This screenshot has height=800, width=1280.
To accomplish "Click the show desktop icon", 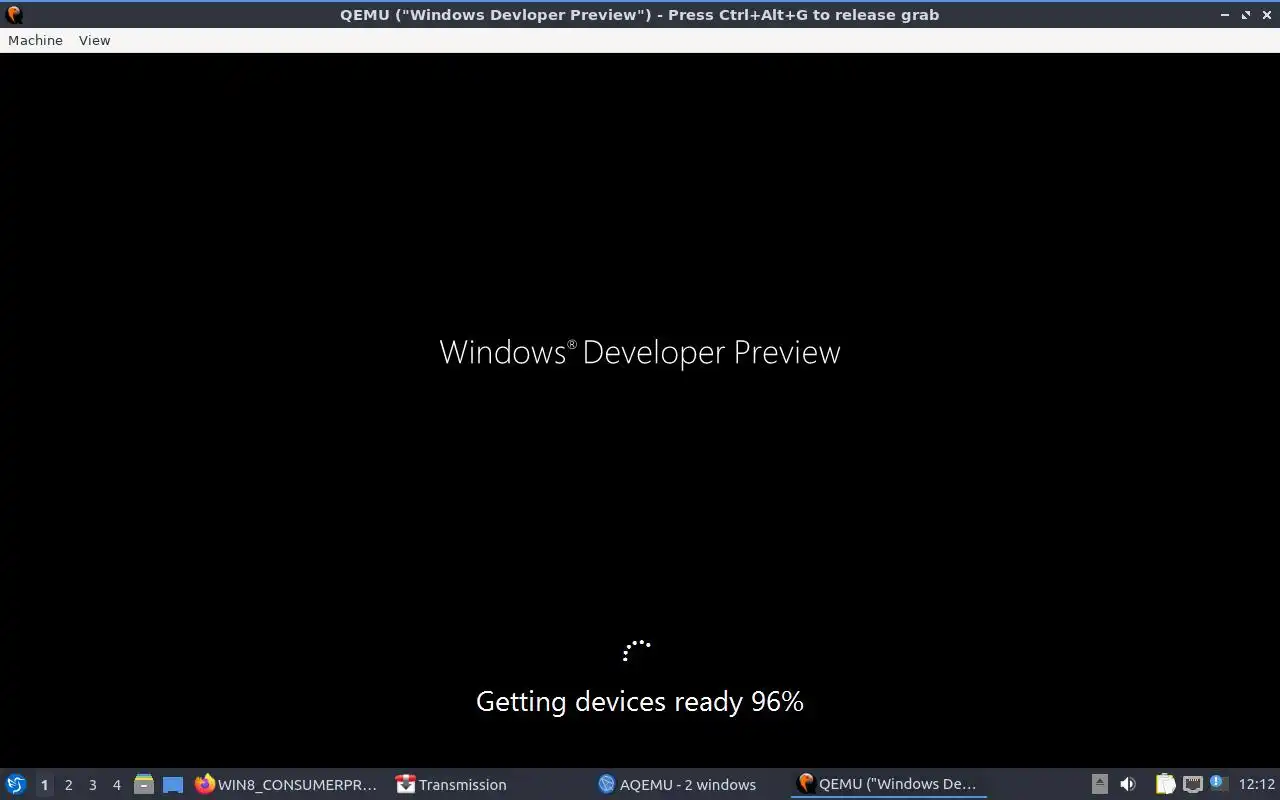I will [x=173, y=784].
